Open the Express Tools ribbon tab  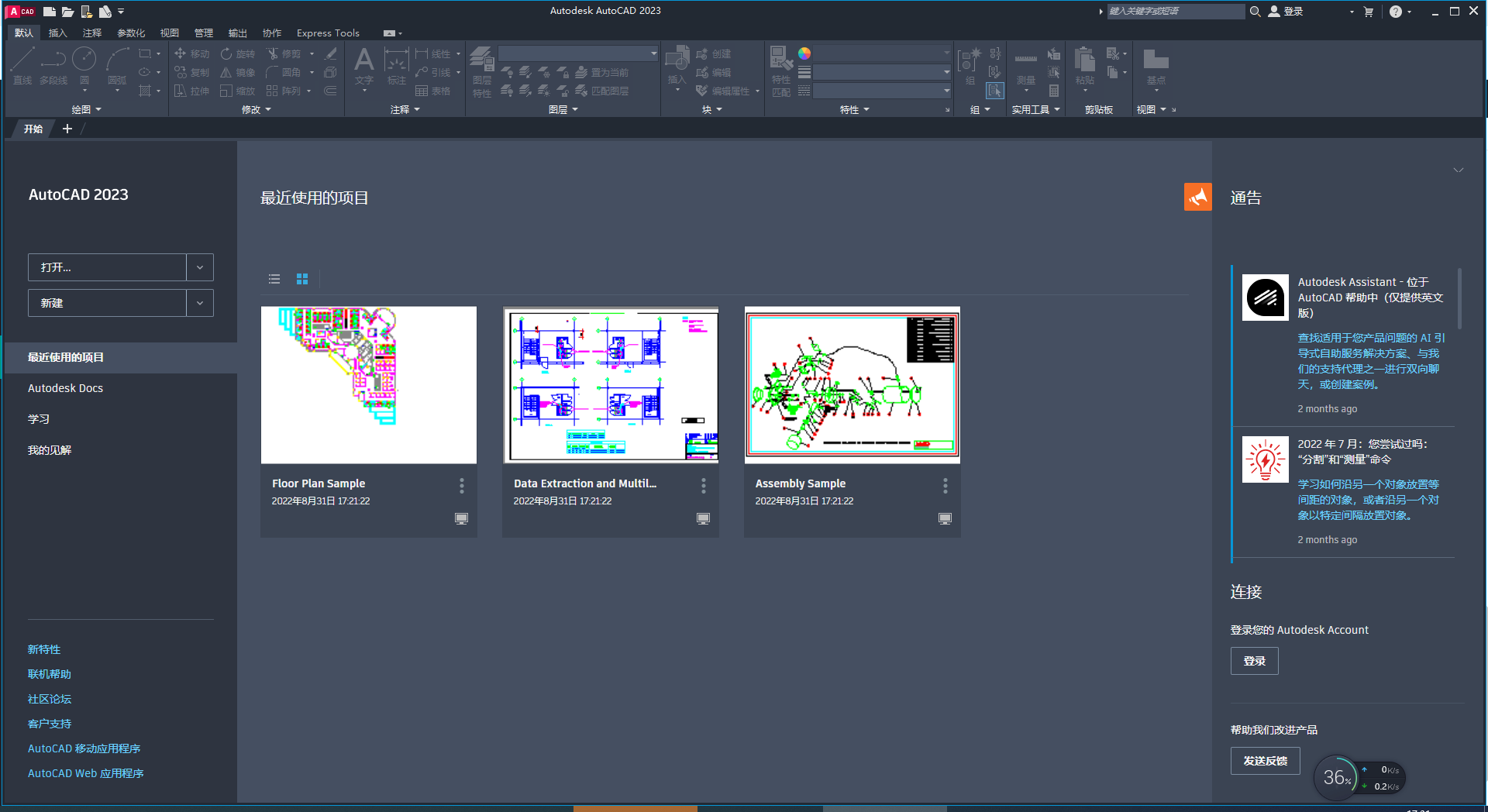pos(328,33)
